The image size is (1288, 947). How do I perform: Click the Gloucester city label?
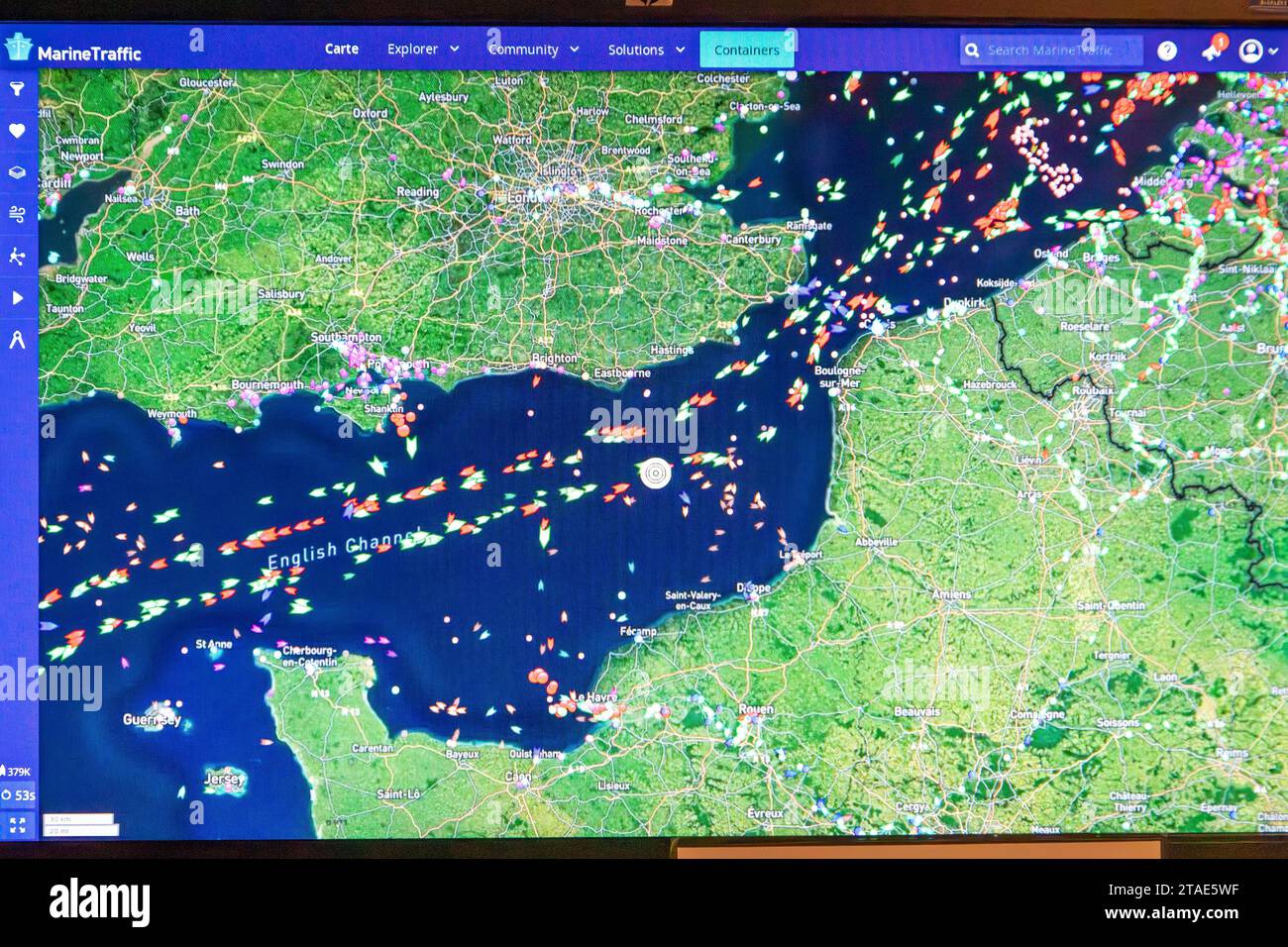[x=206, y=83]
